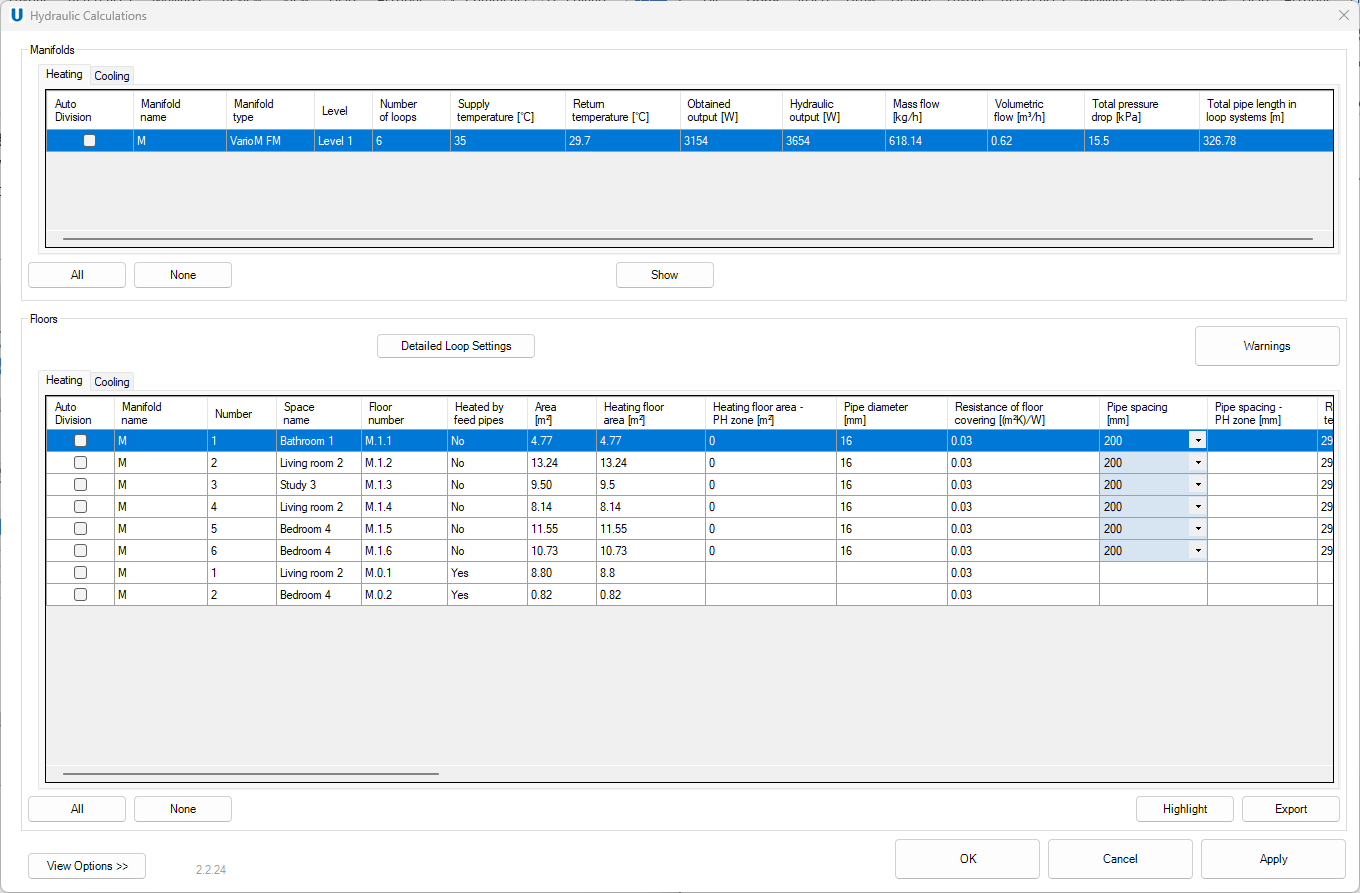The width and height of the screenshot is (1360, 893).
Task: Select Yes cell for floor M.0.1
Action: [x=487, y=573]
